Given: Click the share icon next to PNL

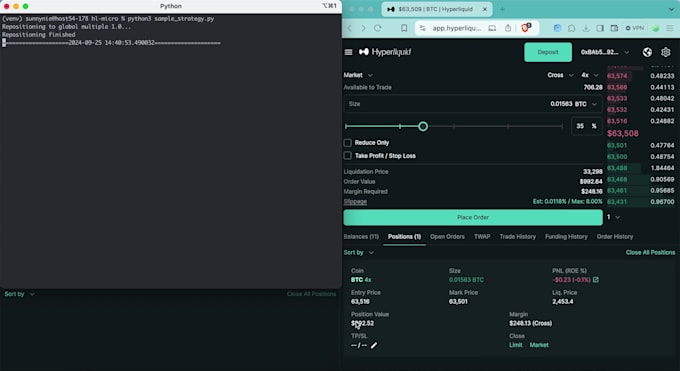Looking at the screenshot, I should (x=596, y=280).
